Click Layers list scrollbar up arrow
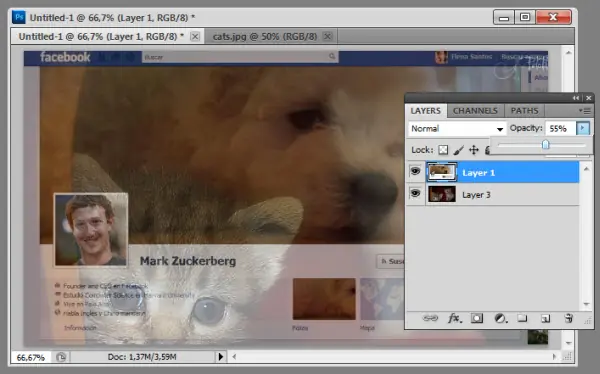Viewport: 600px width, 374px height. click(x=586, y=168)
